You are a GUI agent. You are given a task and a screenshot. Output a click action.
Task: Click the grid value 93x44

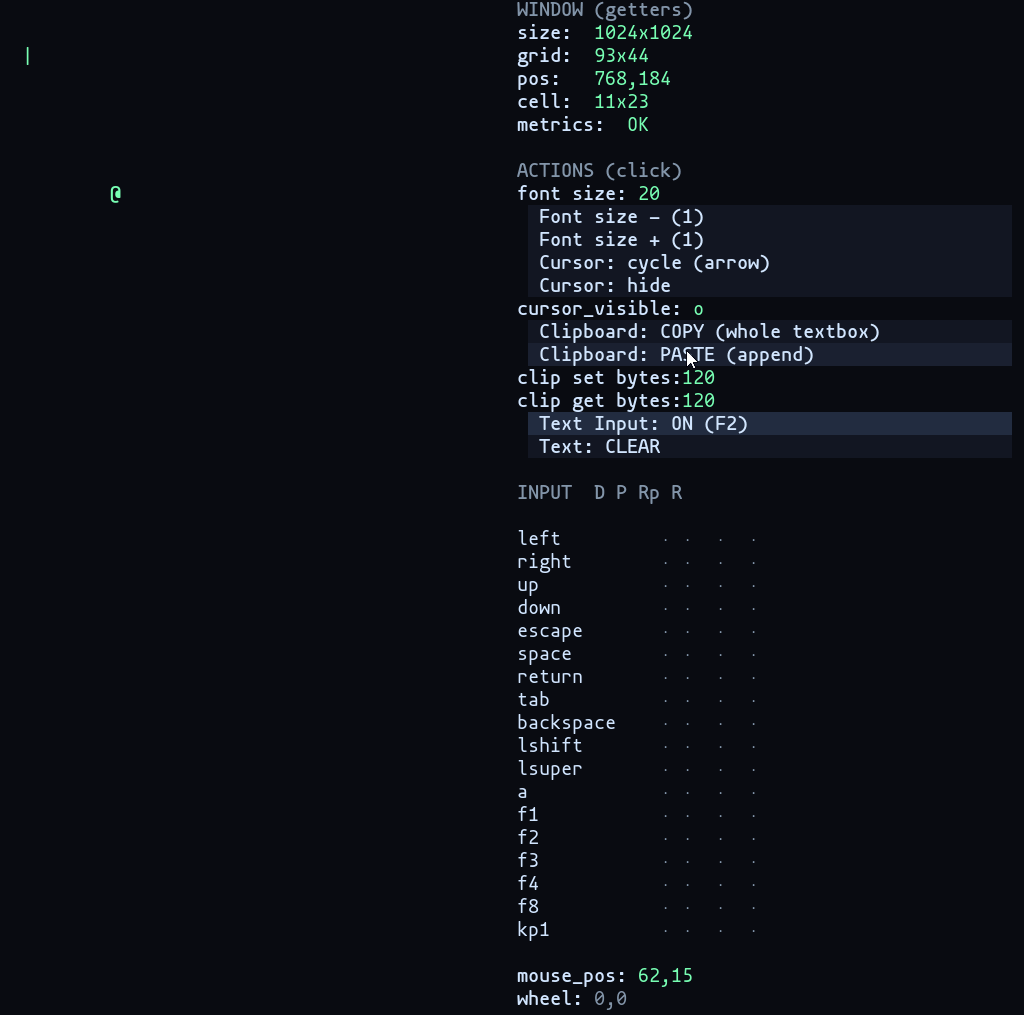(621, 56)
